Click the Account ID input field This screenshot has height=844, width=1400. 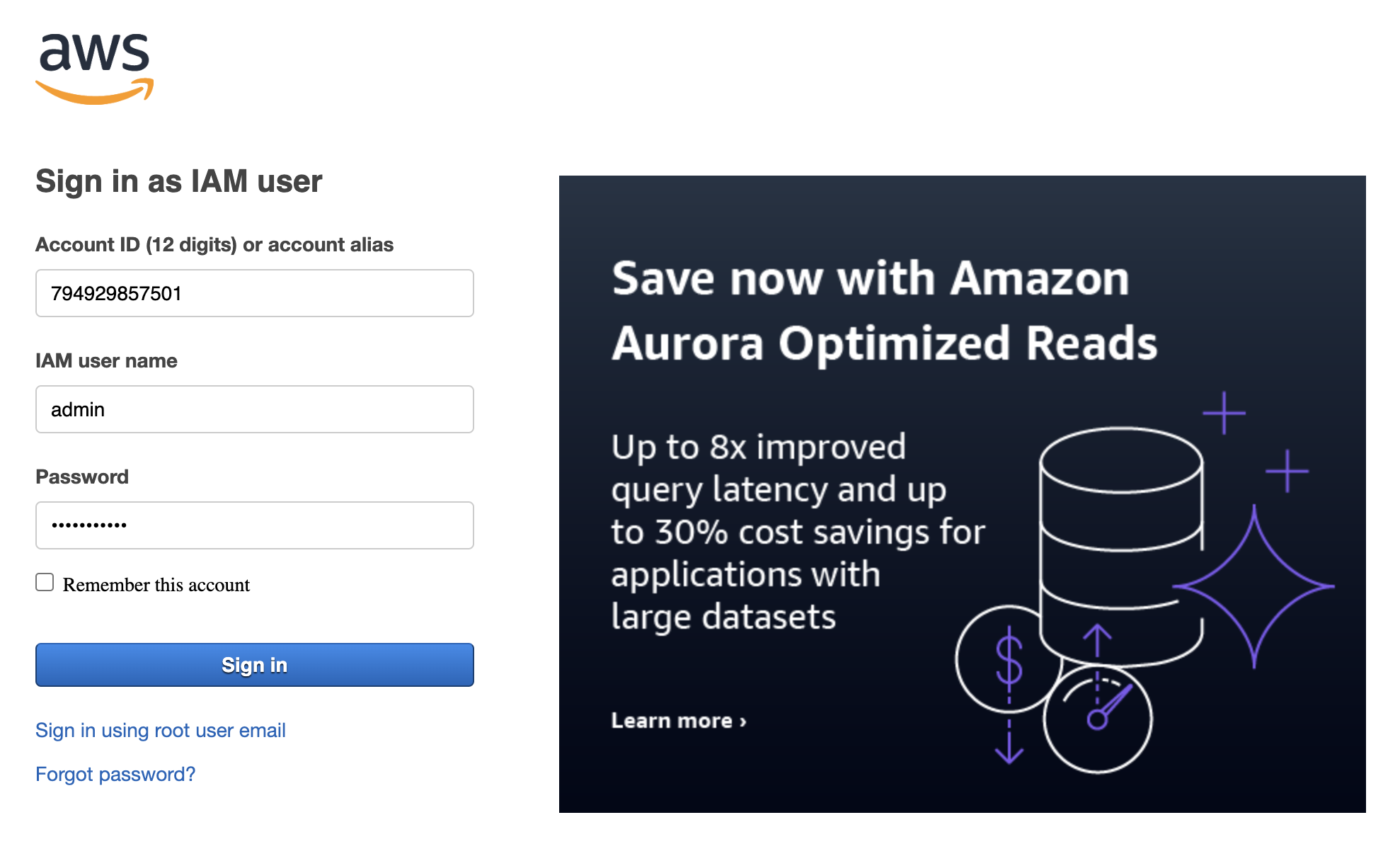pyautogui.click(x=254, y=293)
